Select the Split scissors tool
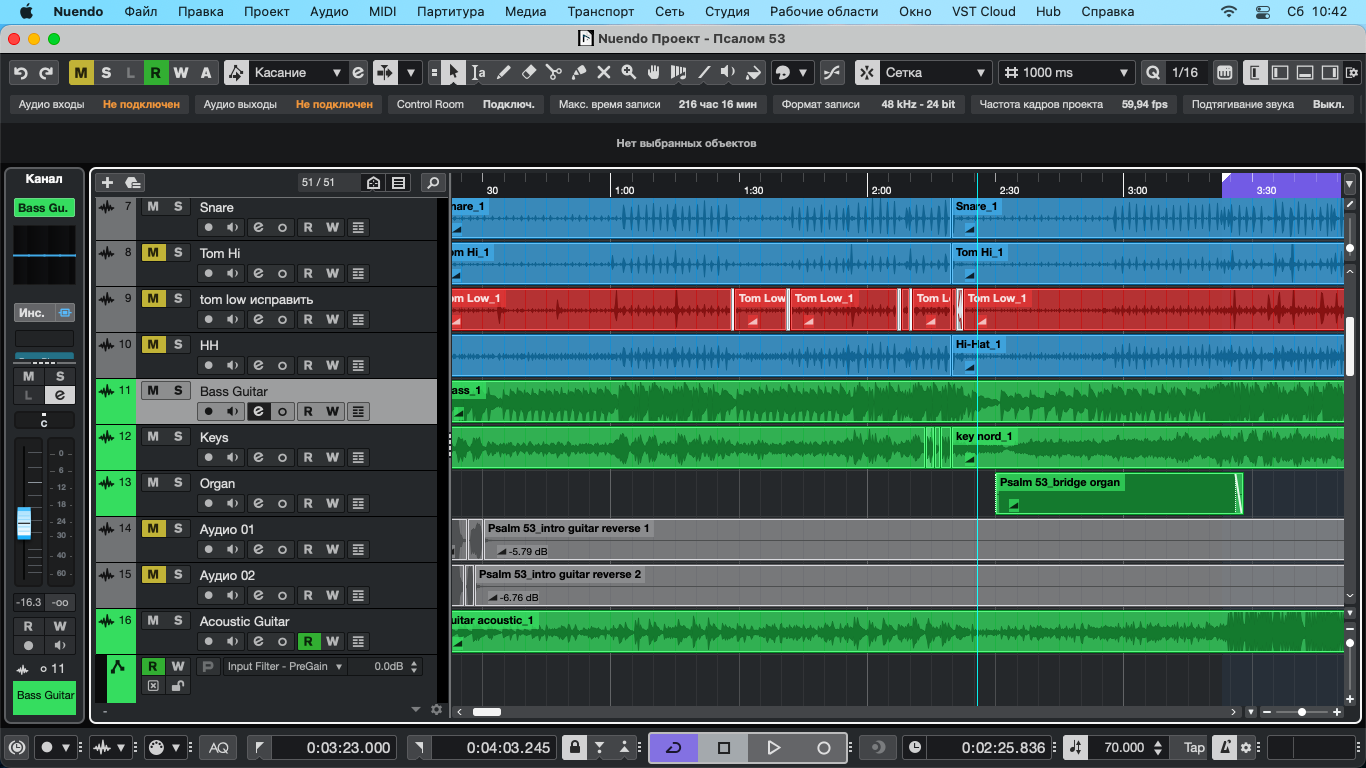The height and width of the screenshot is (768, 1366). pos(554,72)
